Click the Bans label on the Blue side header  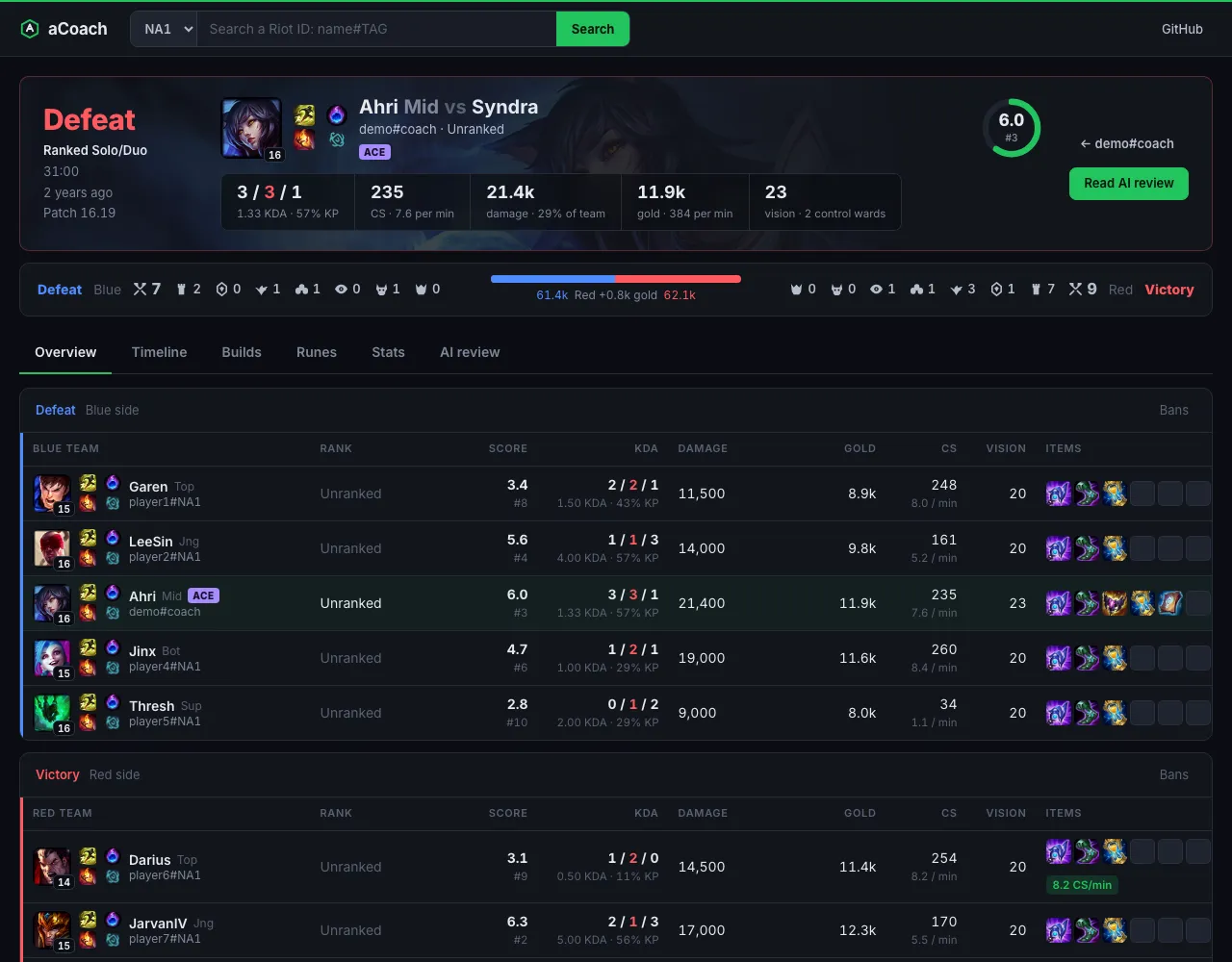click(x=1173, y=410)
